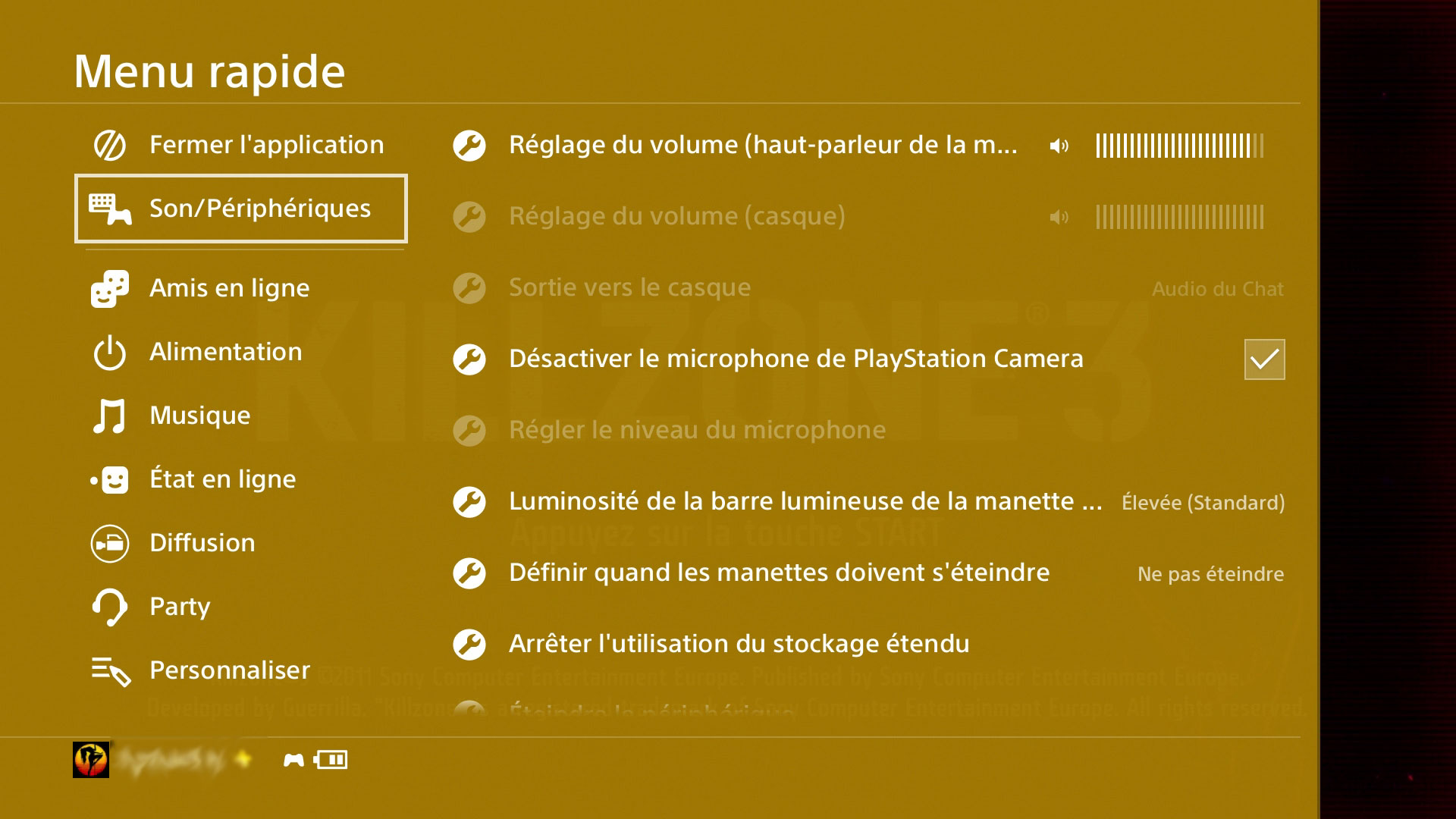Click the wrench icon beside Réglage du volume

(x=469, y=145)
